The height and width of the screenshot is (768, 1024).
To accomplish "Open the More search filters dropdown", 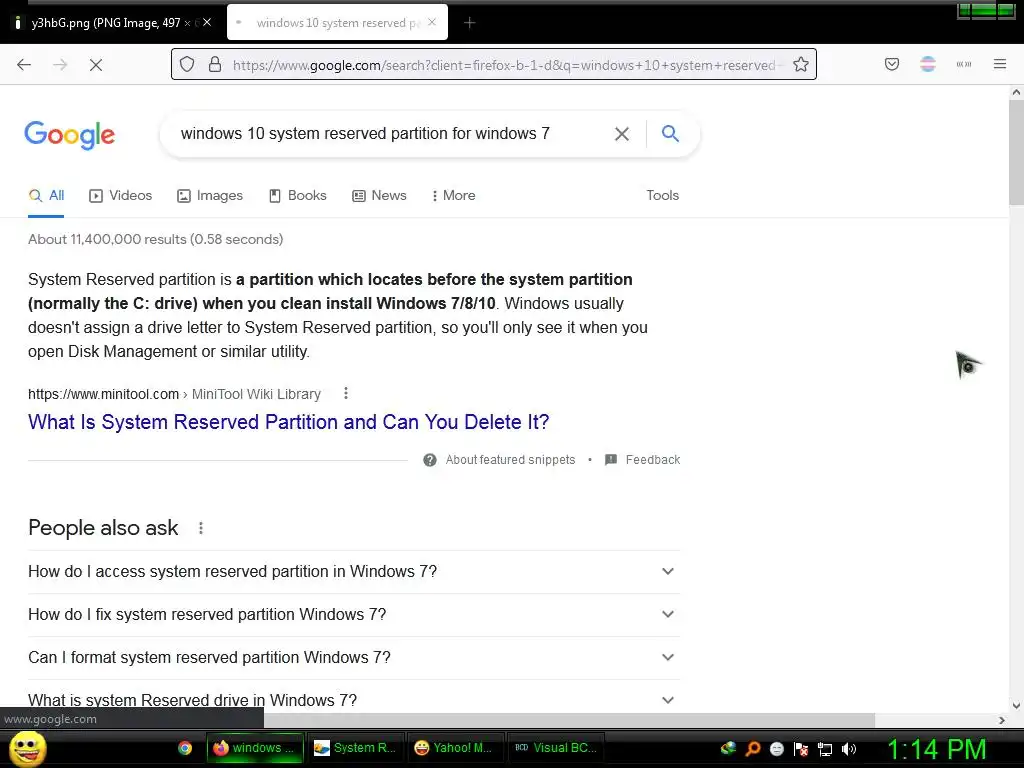I will point(453,195).
